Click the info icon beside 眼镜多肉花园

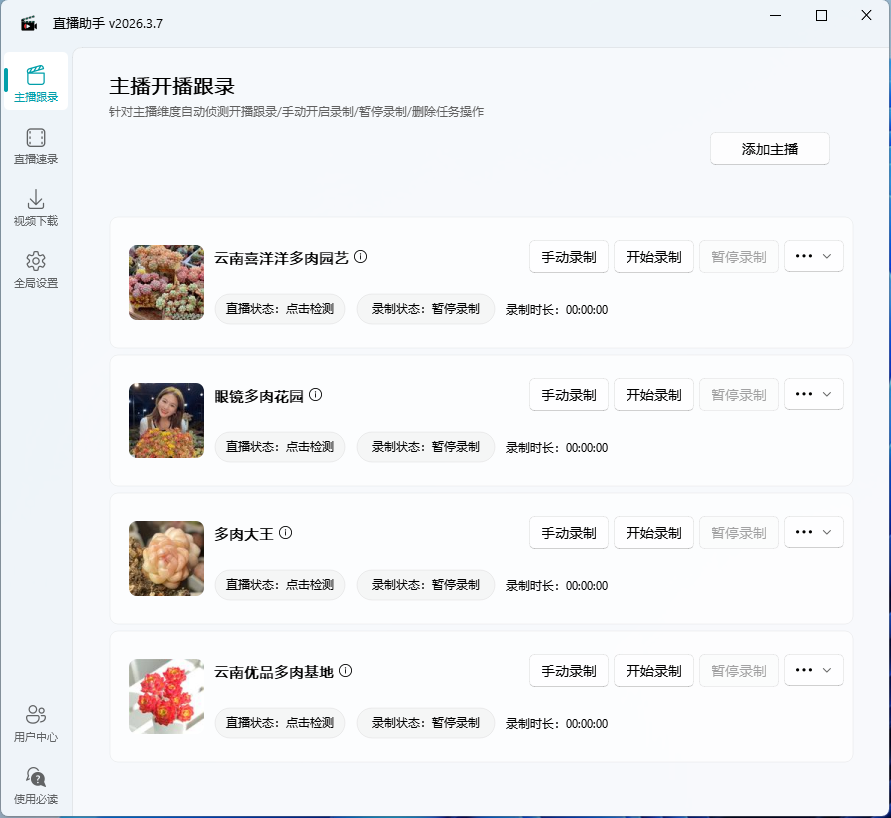pos(316,394)
